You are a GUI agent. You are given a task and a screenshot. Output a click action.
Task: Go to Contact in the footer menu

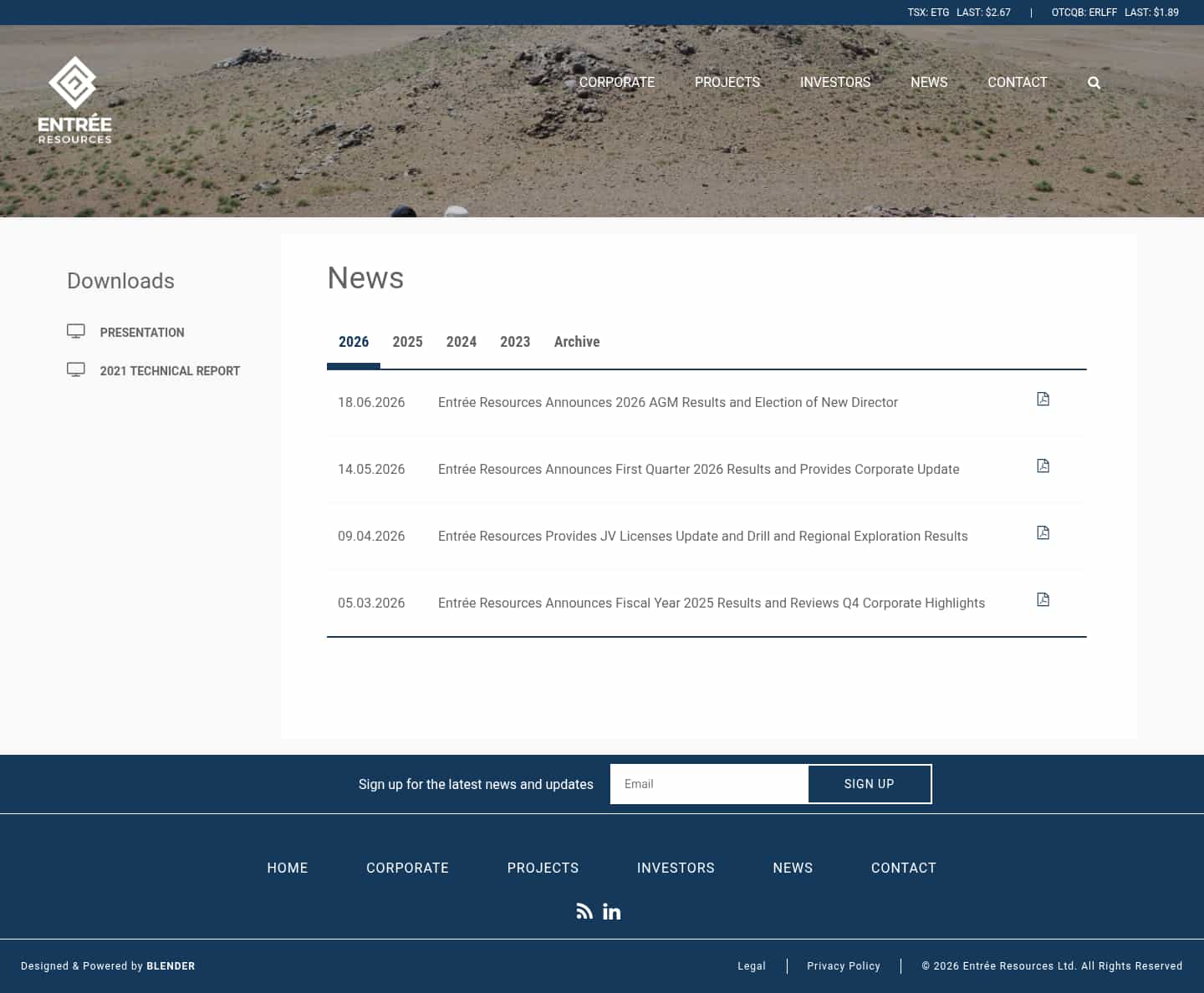pos(904,868)
